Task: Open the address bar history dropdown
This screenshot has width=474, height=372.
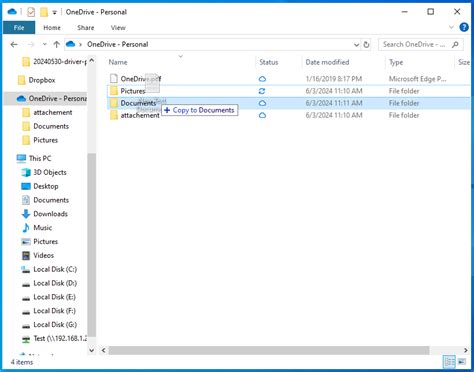Action: [x=356, y=45]
